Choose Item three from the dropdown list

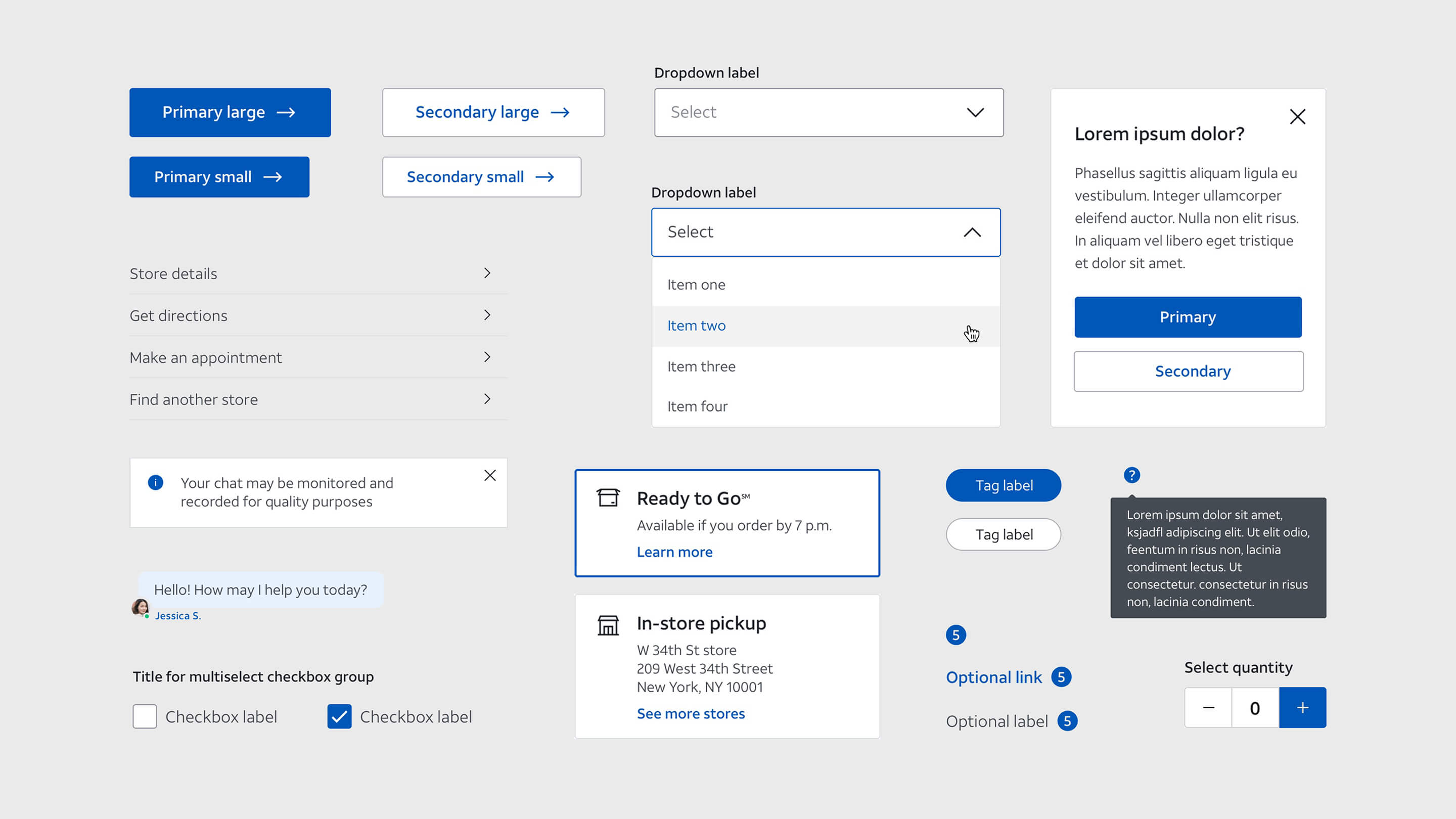(x=826, y=366)
